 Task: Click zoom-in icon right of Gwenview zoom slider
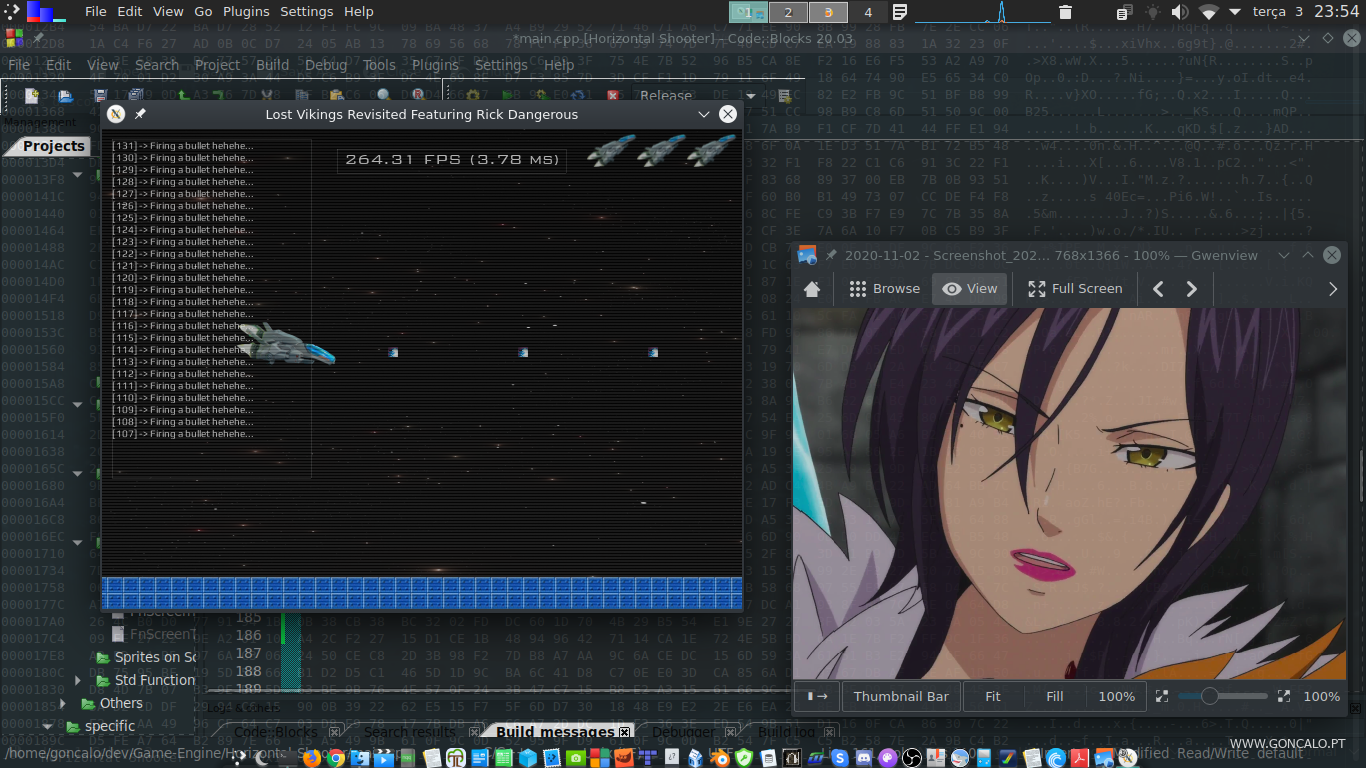[1284, 696]
